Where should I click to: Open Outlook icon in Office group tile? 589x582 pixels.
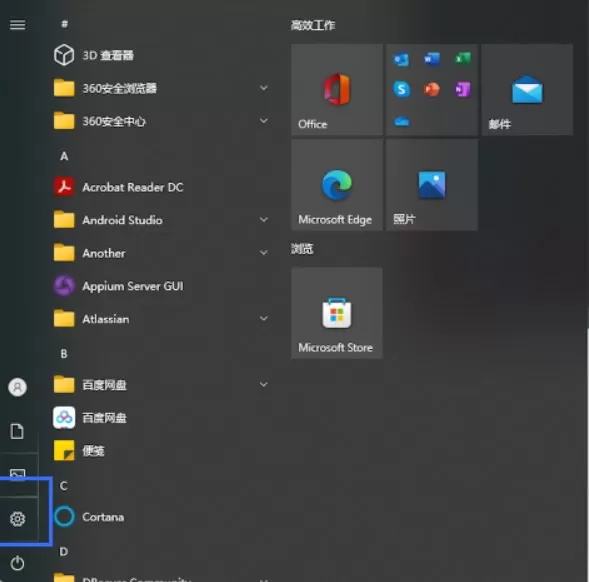pyautogui.click(x=401, y=59)
